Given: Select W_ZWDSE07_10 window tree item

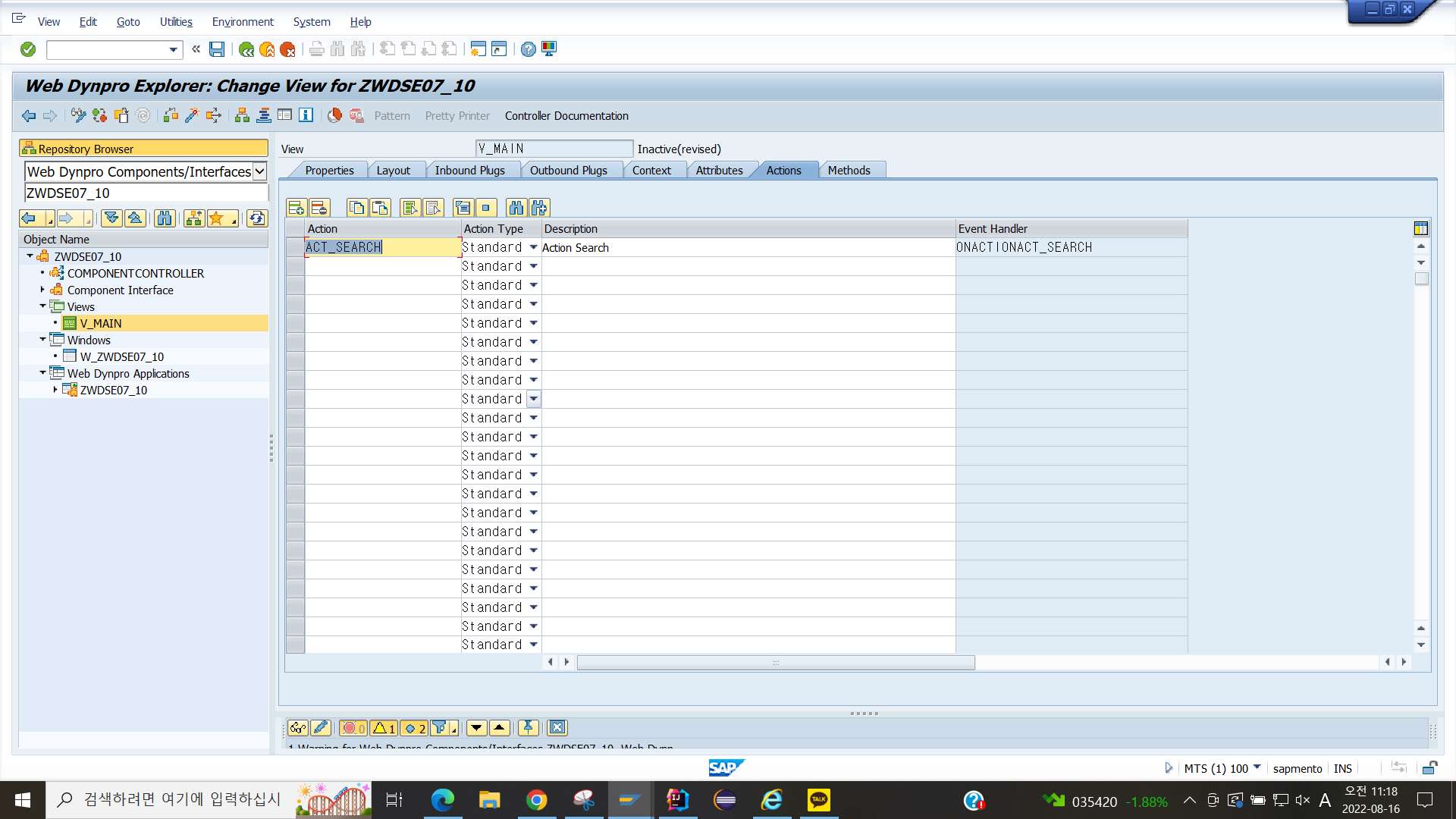Looking at the screenshot, I should click(x=122, y=356).
